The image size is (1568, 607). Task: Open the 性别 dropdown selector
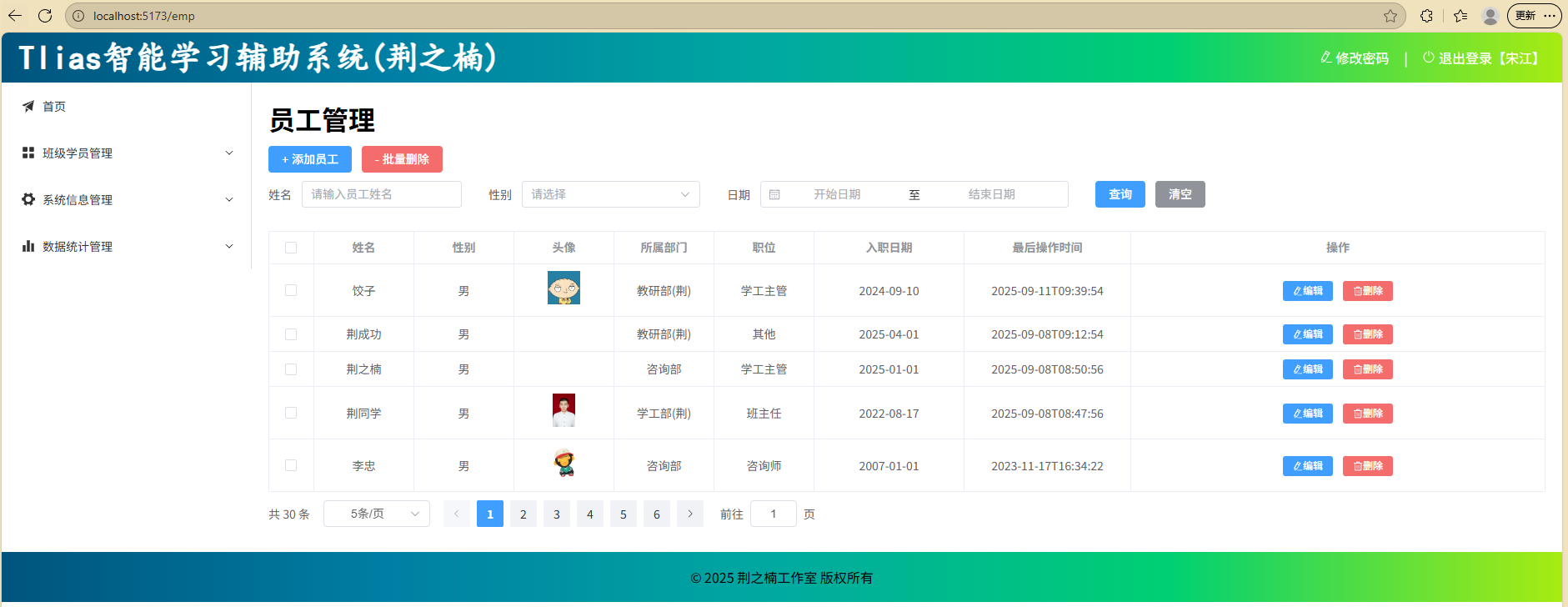[x=610, y=194]
